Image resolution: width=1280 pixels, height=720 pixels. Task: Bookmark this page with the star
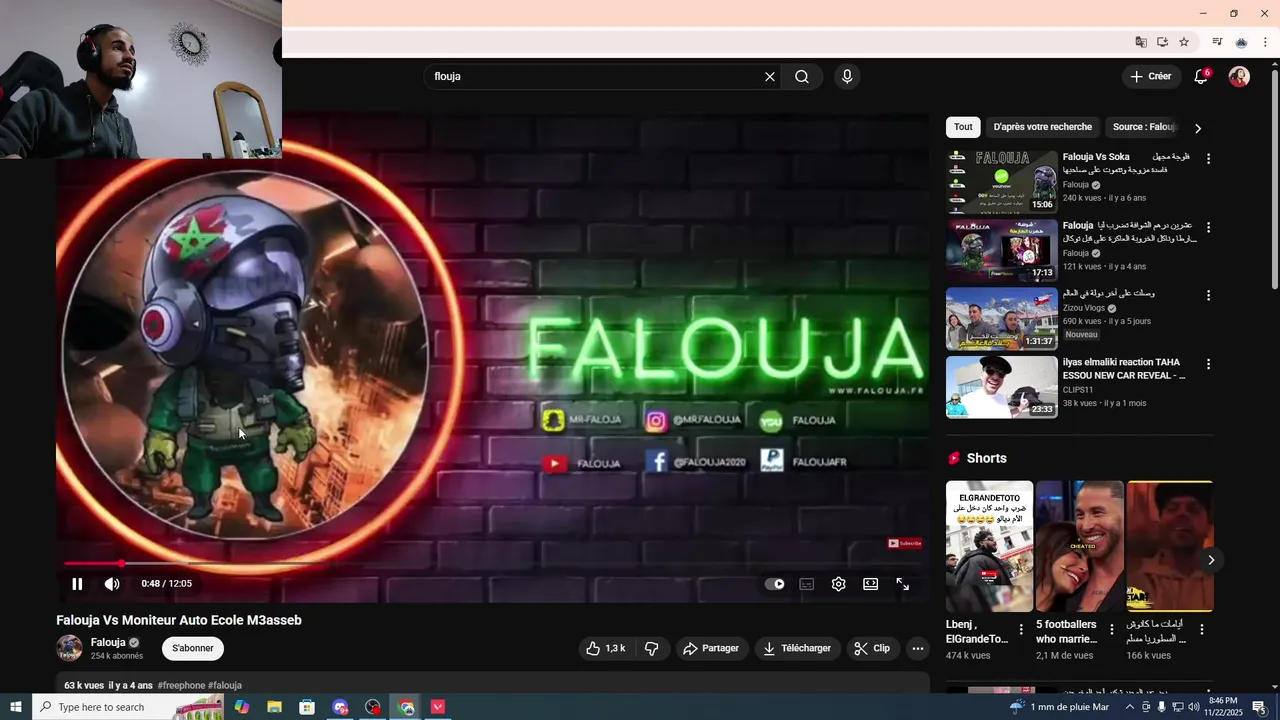[1184, 42]
